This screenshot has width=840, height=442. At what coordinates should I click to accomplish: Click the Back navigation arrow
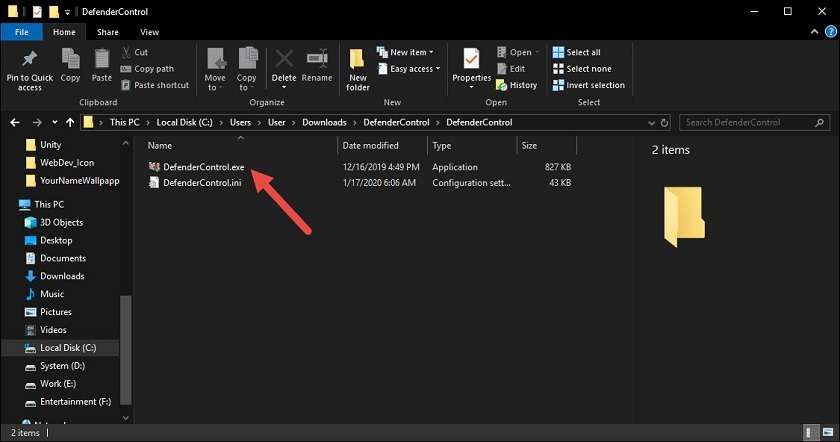pos(14,122)
